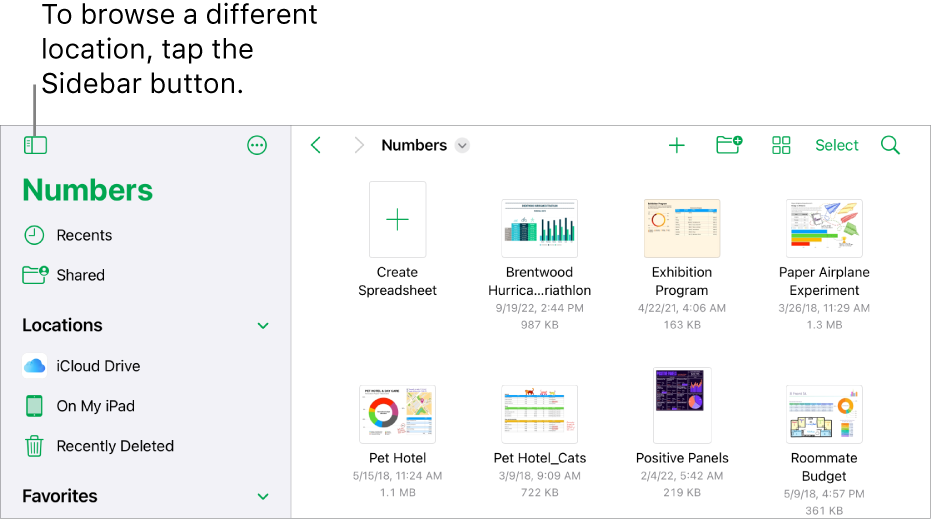This screenshot has width=932, height=520.
Task: Open search with magnifying glass icon
Action: click(890, 145)
